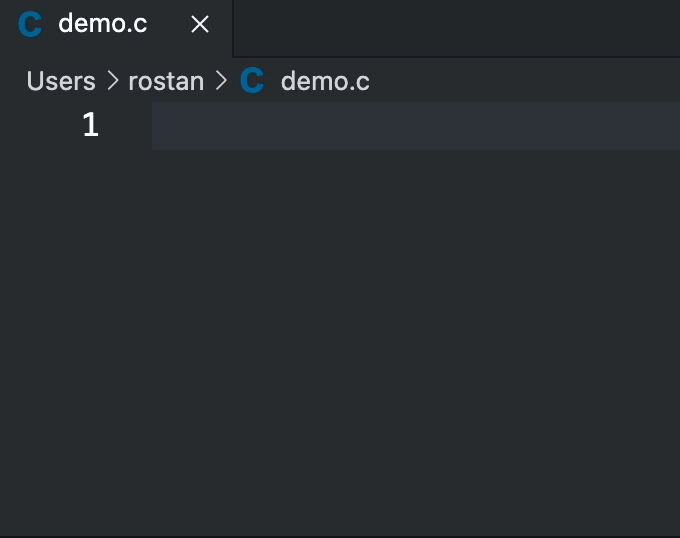Select line number 1 in the gutter
Screen dimensions: 680x538
click(91, 125)
